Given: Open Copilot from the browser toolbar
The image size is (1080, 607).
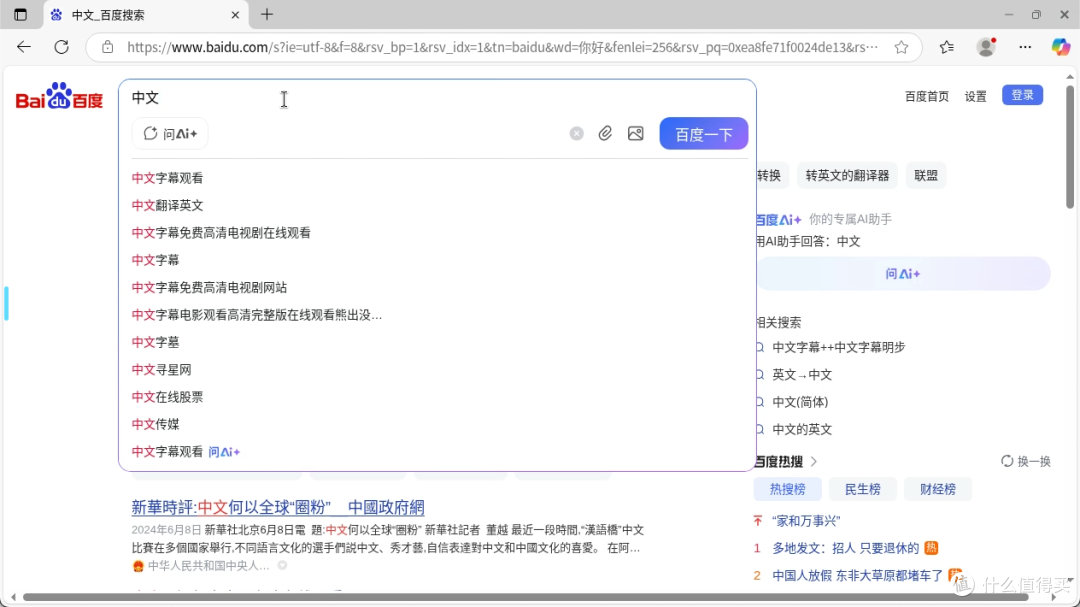Looking at the screenshot, I should tap(1061, 46).
